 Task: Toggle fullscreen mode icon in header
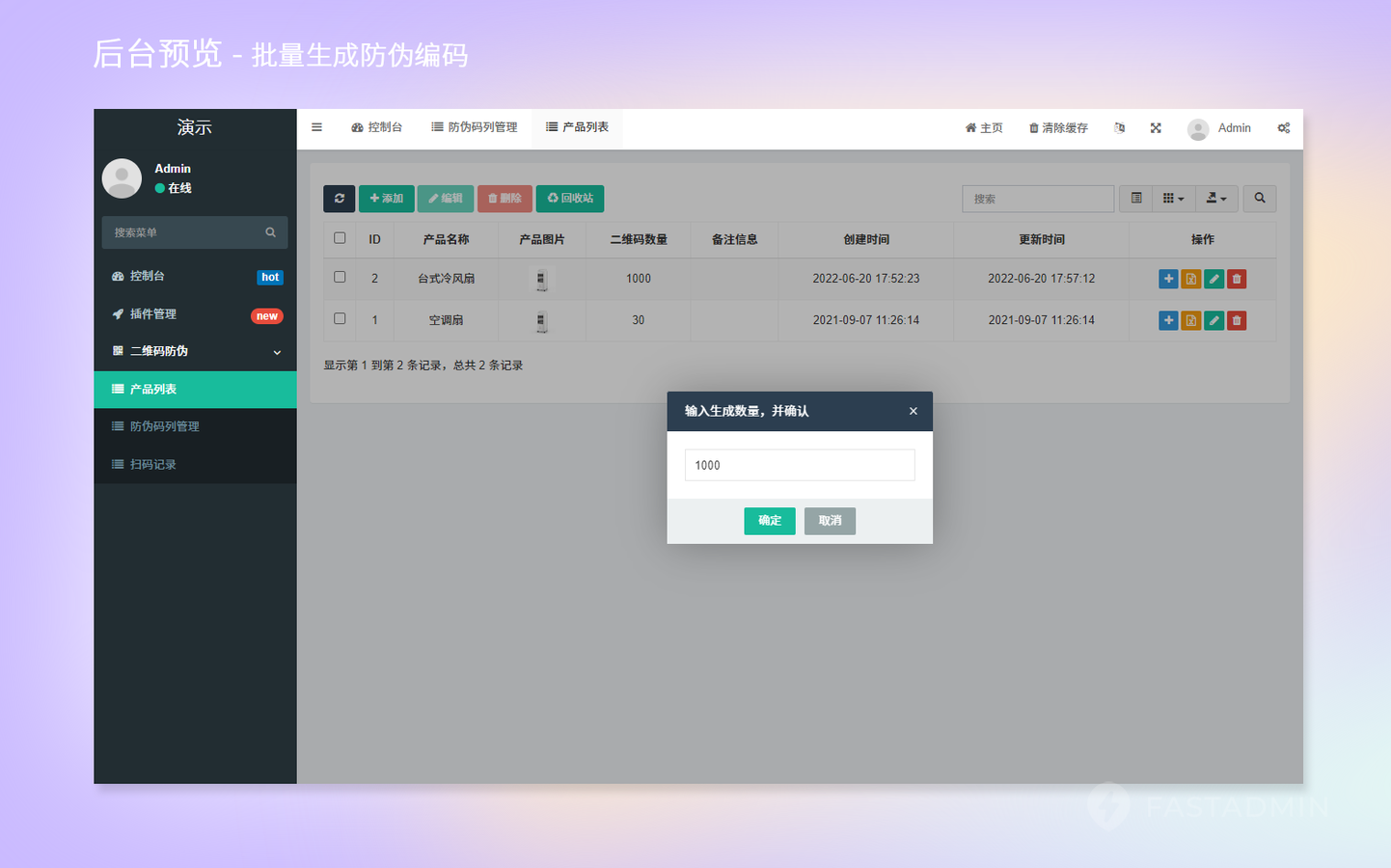[x=1156, y=128]
